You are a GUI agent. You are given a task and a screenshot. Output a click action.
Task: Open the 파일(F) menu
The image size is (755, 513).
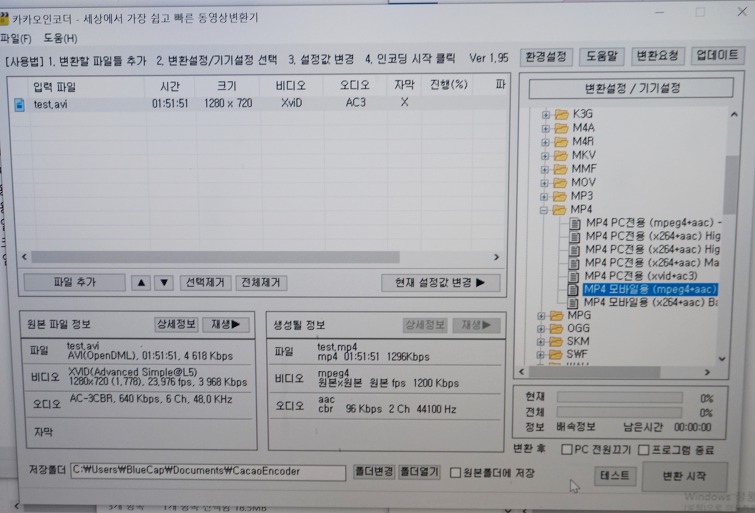(x=16, y=39)
